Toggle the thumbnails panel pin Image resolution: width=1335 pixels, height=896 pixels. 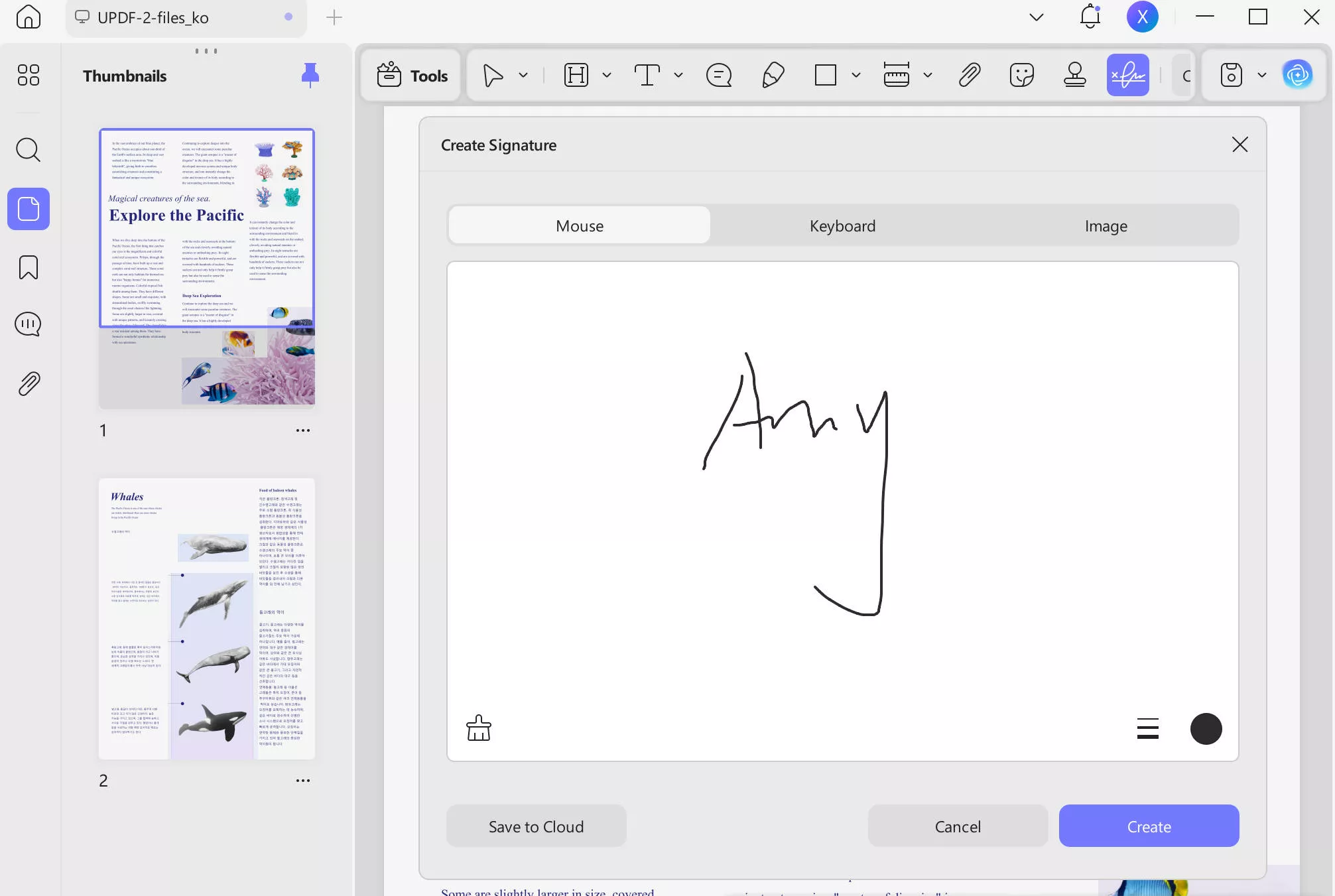click(x=310, y=75)
